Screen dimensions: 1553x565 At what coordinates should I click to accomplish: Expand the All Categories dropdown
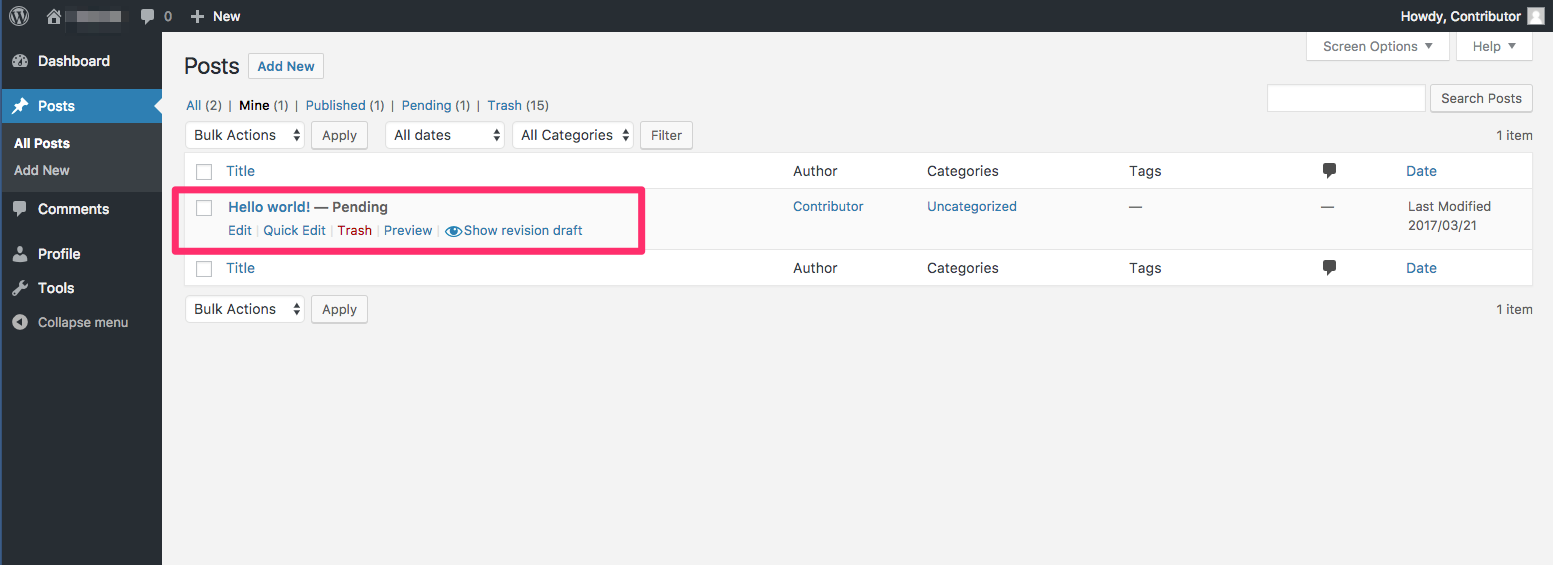[x=573, y=135]
